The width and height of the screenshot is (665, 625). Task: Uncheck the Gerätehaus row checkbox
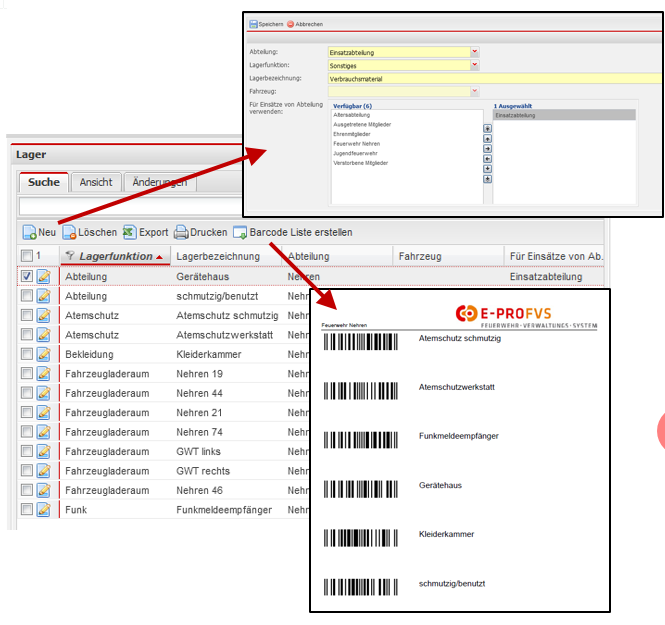[27, 277]
